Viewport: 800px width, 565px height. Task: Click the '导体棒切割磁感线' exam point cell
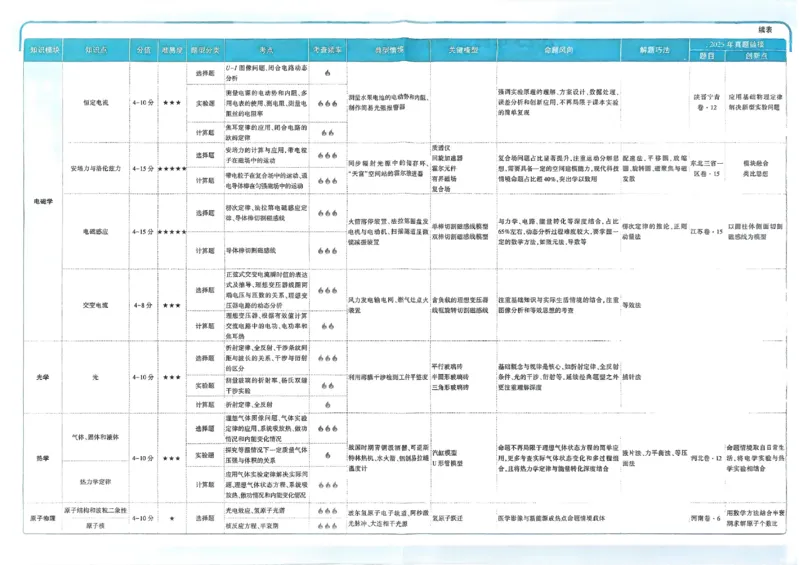pos(251,251)
